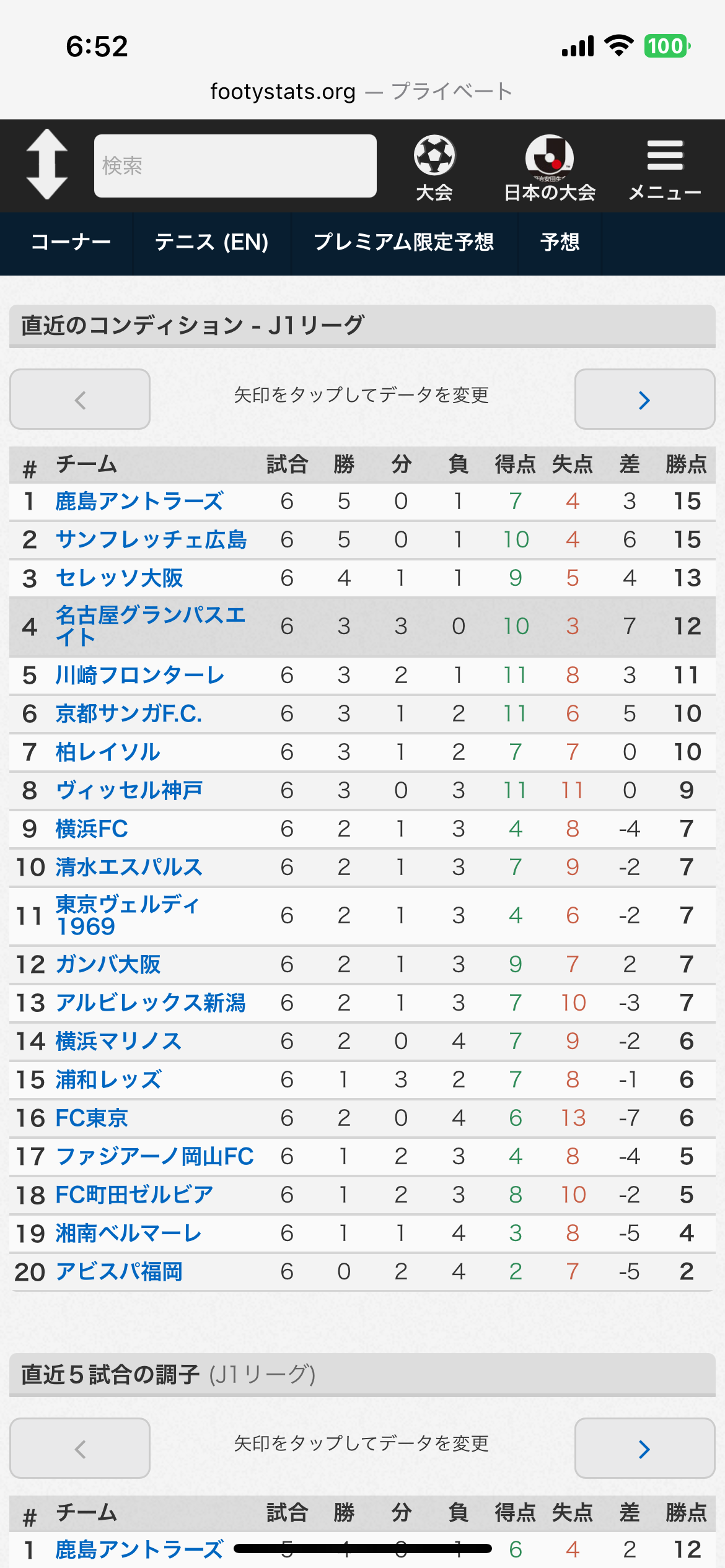Screen dimensions: 725x1568
Task: Tap right arrow in 直近5試合の調子 section
Action: [x=645, y=1448]
